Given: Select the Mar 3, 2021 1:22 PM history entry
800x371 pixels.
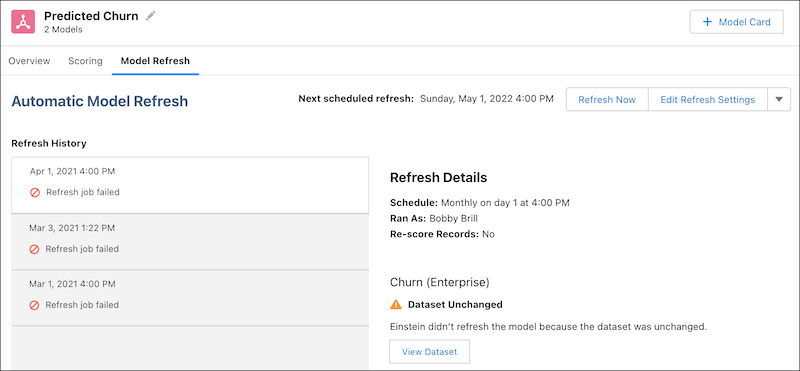Looking at the screenshot, I should [x=190, y=242].
